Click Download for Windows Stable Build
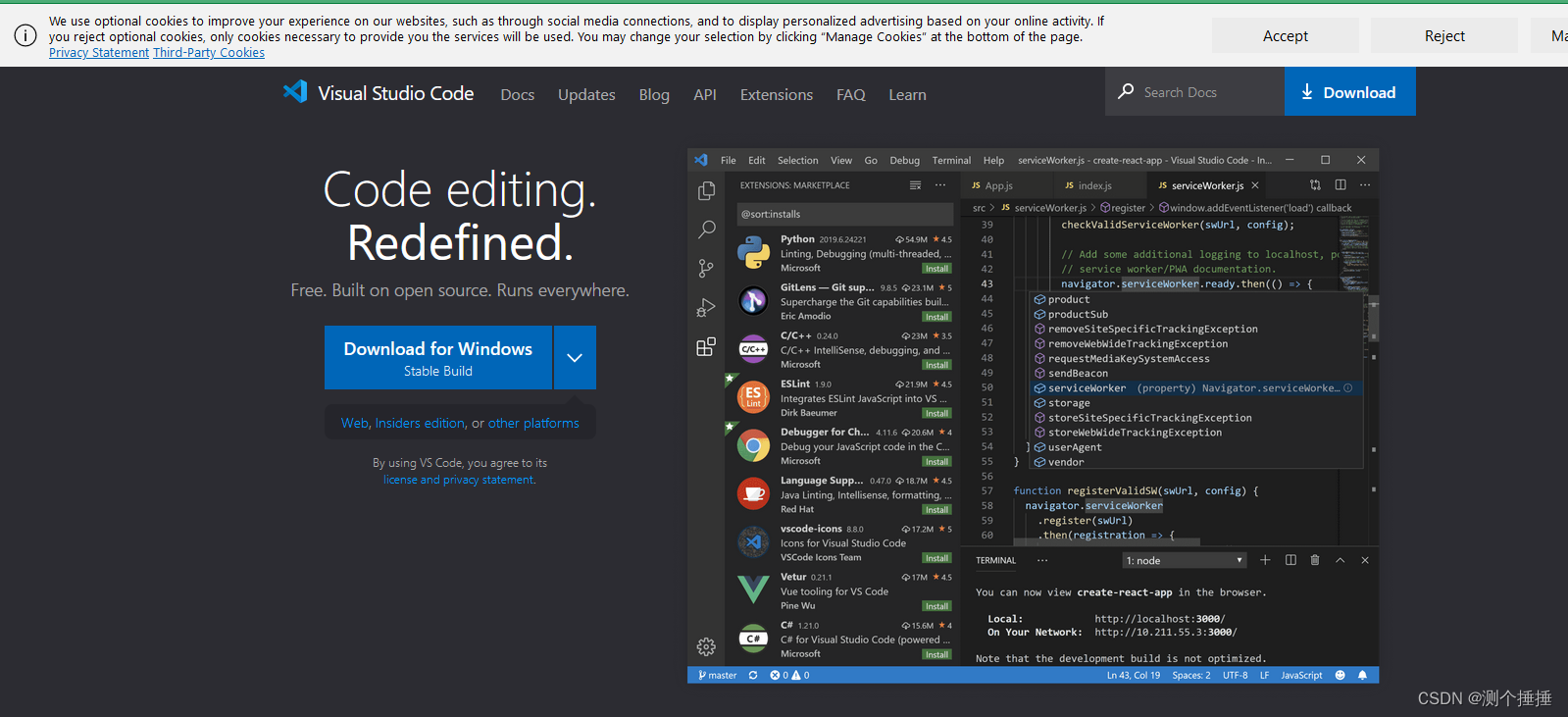The image size is (1568, 717). click(438, 357)
